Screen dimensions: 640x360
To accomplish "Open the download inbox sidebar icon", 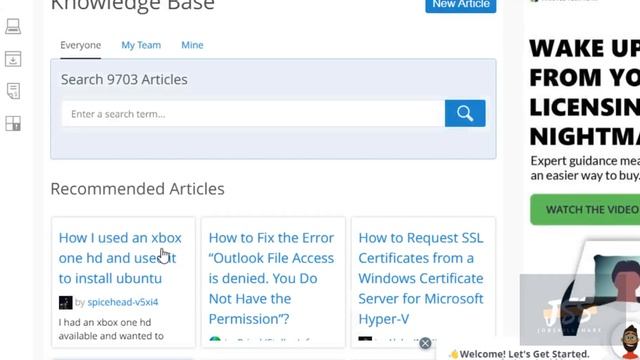I will point(13,59).
